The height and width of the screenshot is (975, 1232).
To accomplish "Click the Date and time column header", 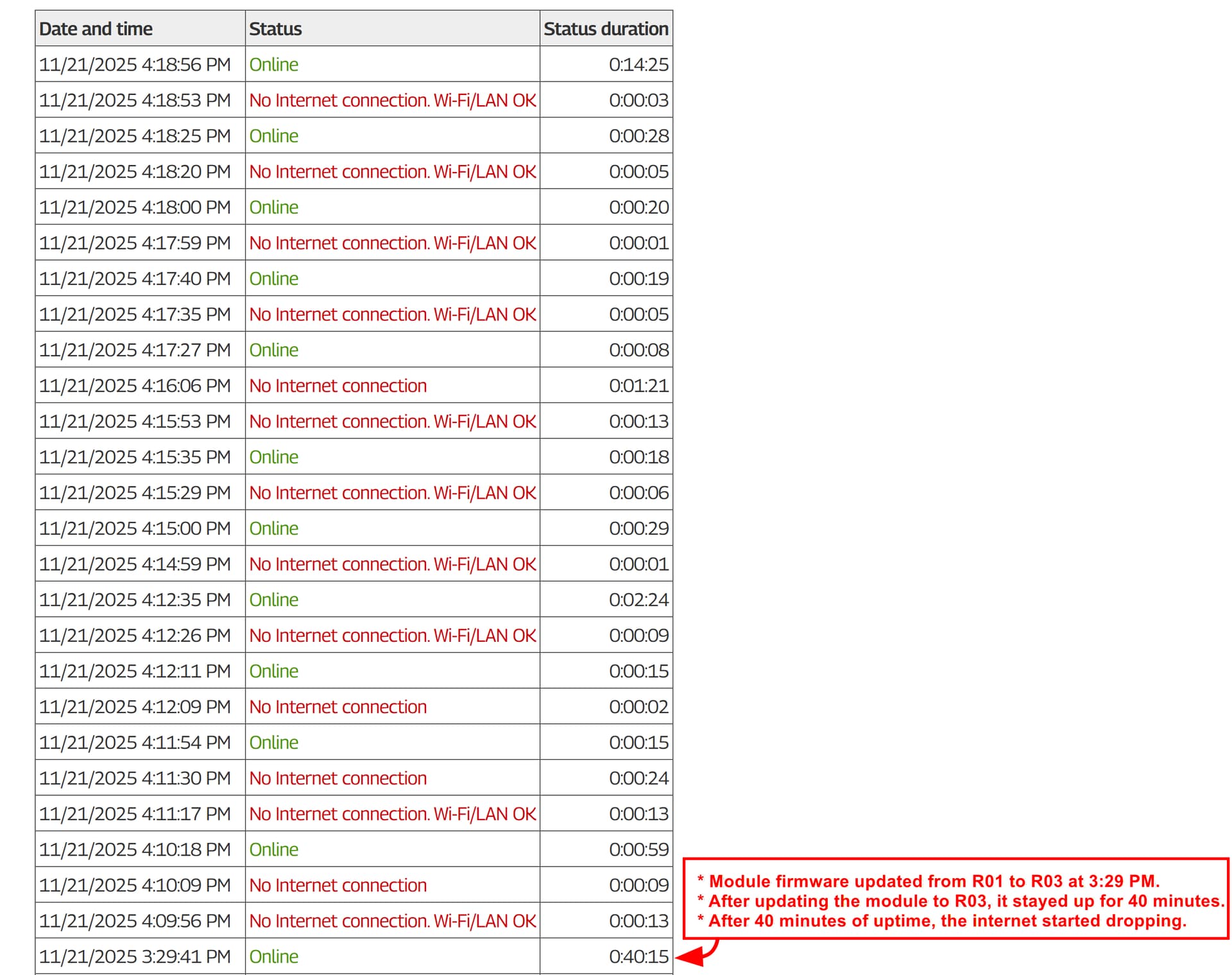I will pyautogui.click(x=96, y=29).
